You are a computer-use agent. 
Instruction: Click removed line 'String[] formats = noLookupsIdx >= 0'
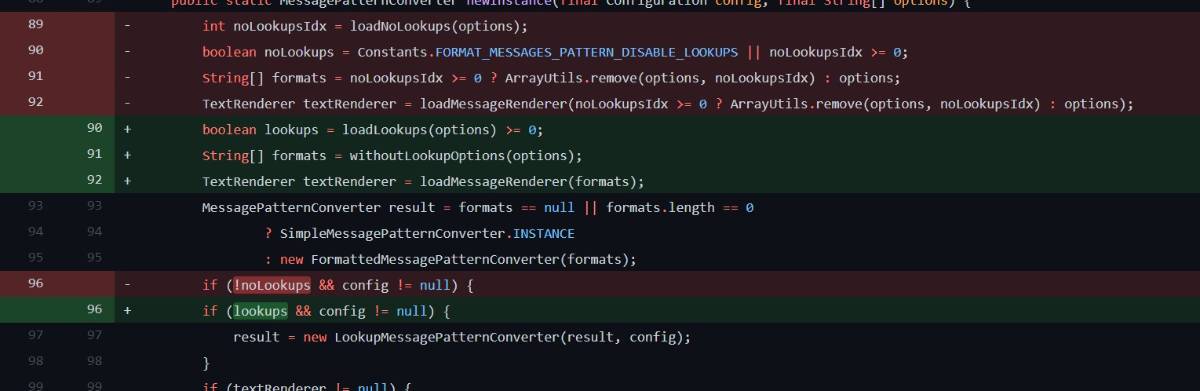551,78
